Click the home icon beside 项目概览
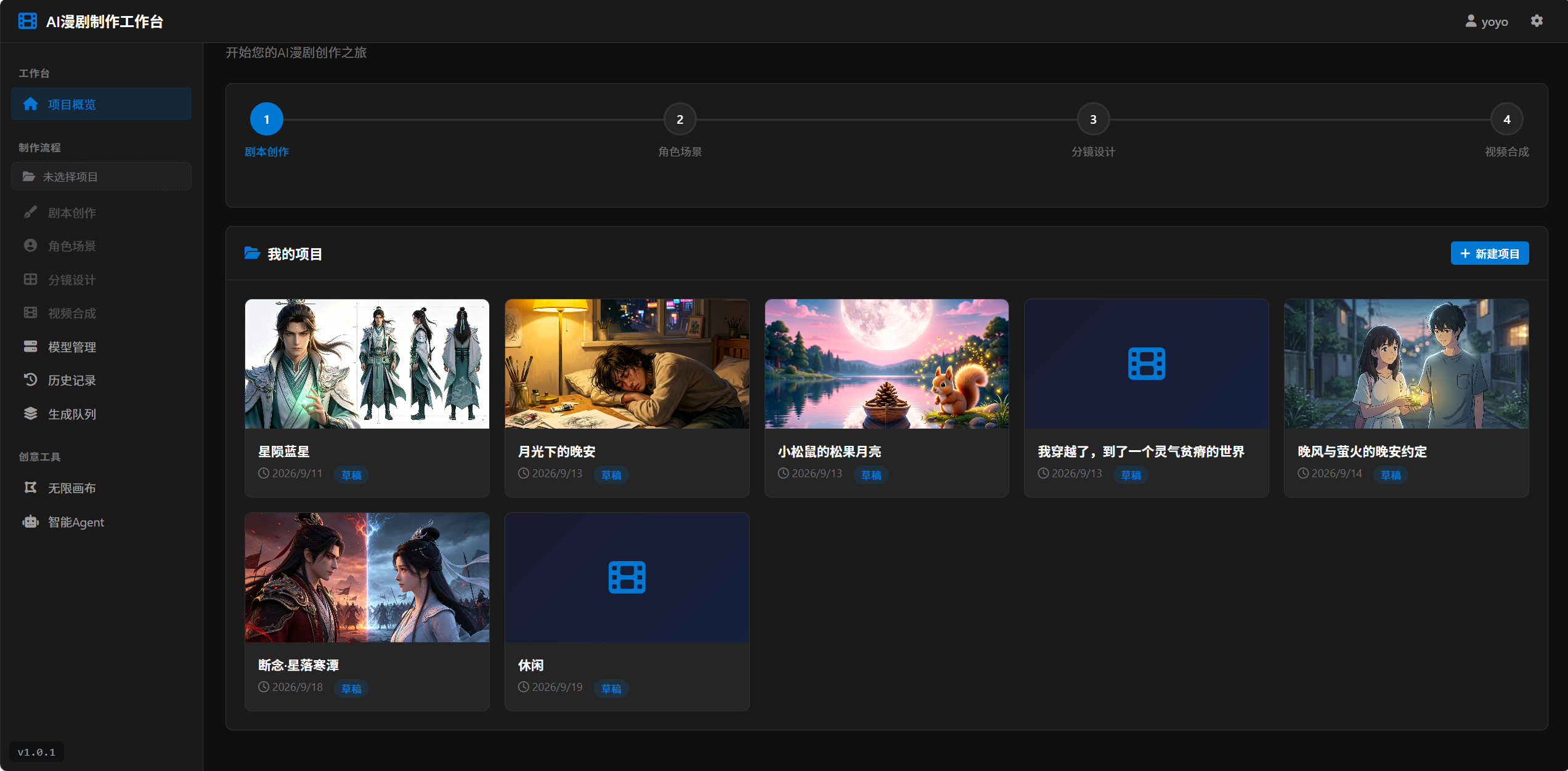 pos(30,104)
